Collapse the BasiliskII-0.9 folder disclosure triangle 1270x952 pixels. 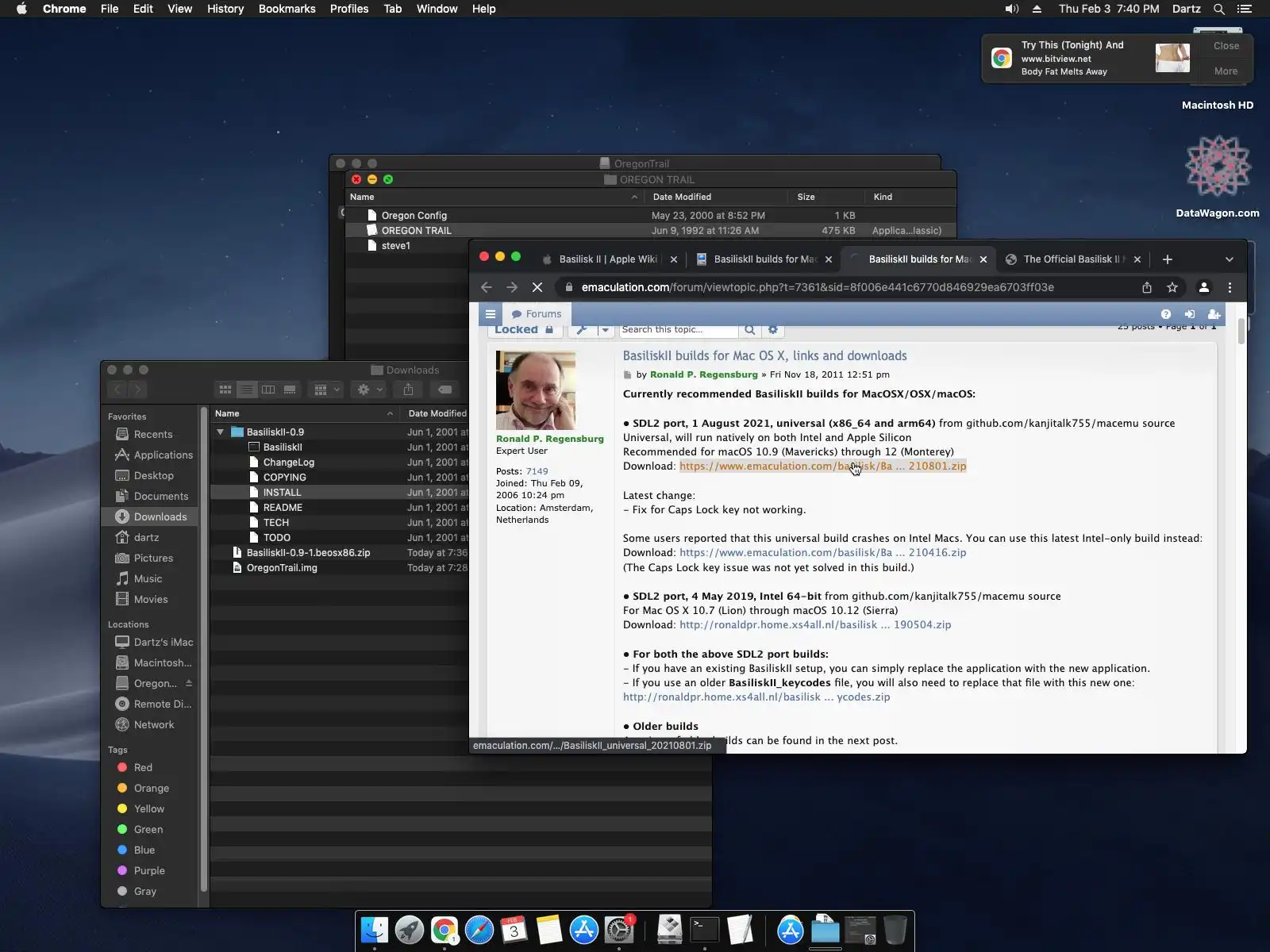tap(221, 432)
